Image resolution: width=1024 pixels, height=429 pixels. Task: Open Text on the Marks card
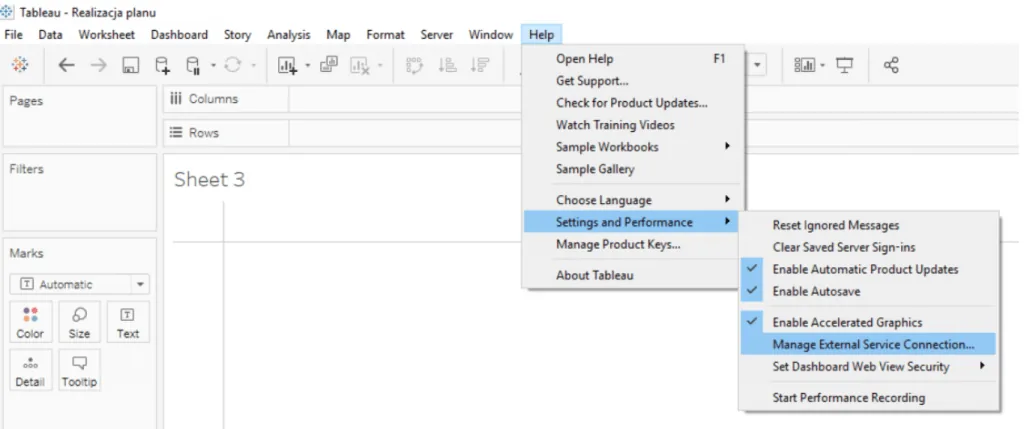pos(128,323)
